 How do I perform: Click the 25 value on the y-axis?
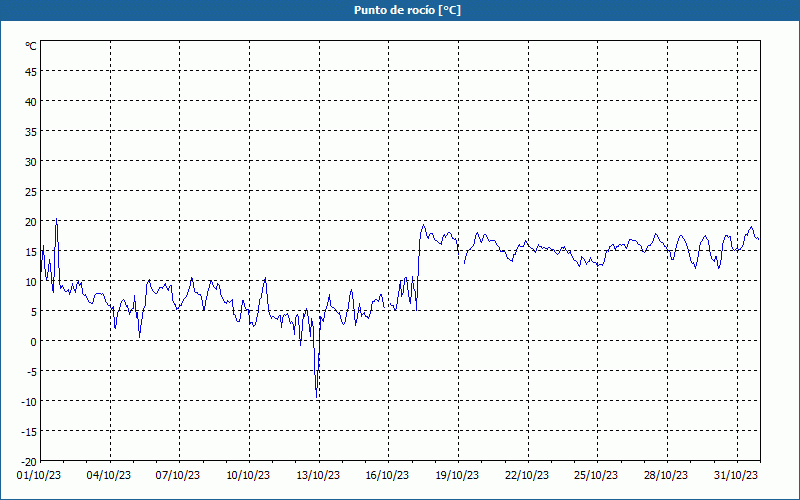point(31,192)
